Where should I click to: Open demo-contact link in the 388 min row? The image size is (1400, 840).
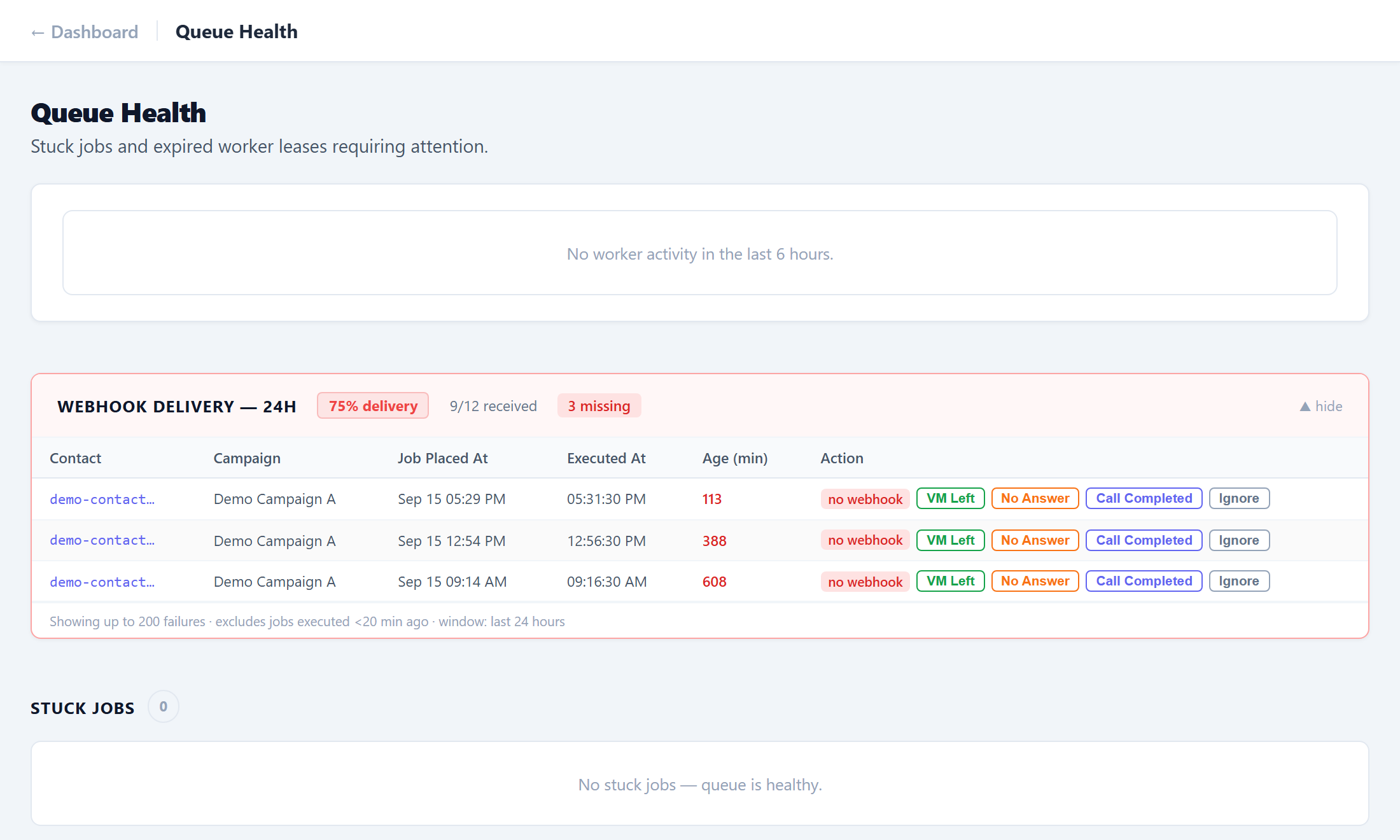[x=102, y=540]
